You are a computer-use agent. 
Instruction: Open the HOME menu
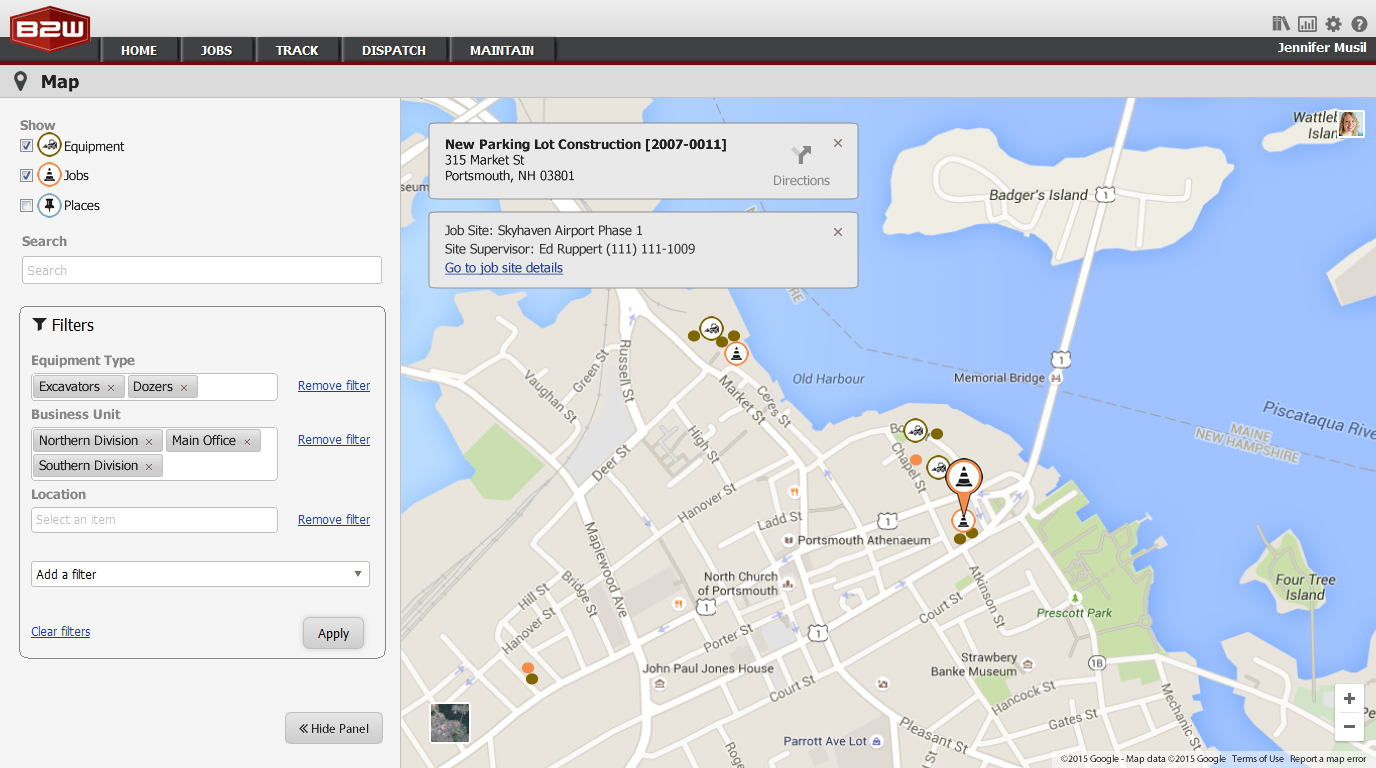tap(139, 50)
